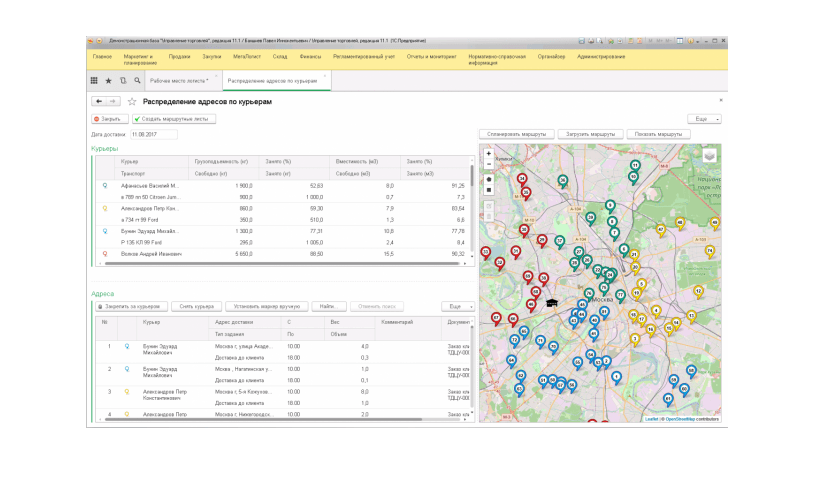814x496 pixels.
Task: Click Установить маркер вручную button
Action: coord(267,306)
